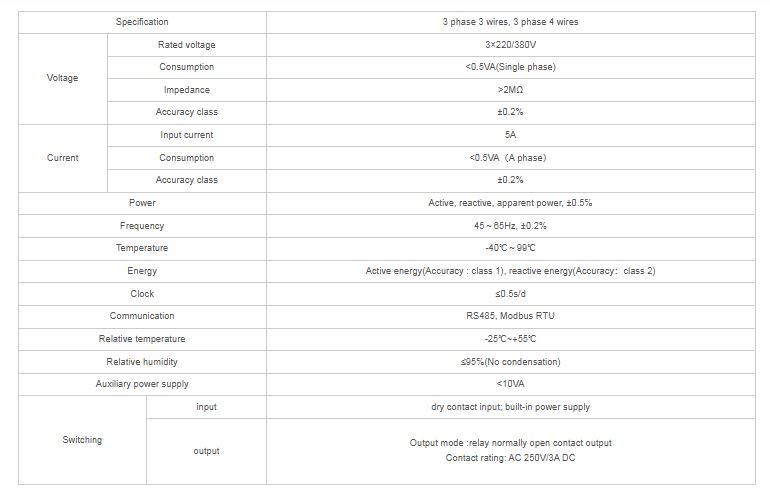Select the Impedance row label
Viewport: 770px width, 503px height.
click(186, 90)
